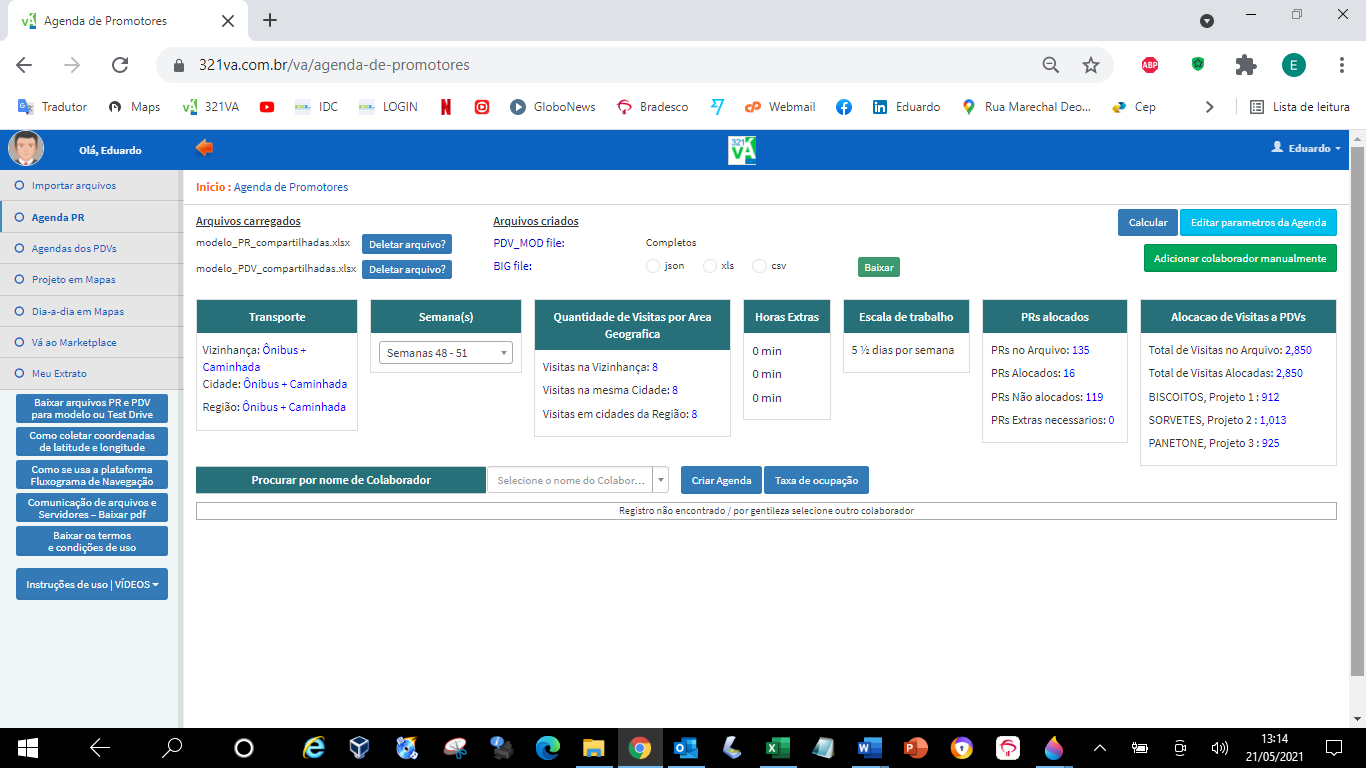Click the browser address bar URL
Screen dimensions: 1366x768
(x=334, y=65)
